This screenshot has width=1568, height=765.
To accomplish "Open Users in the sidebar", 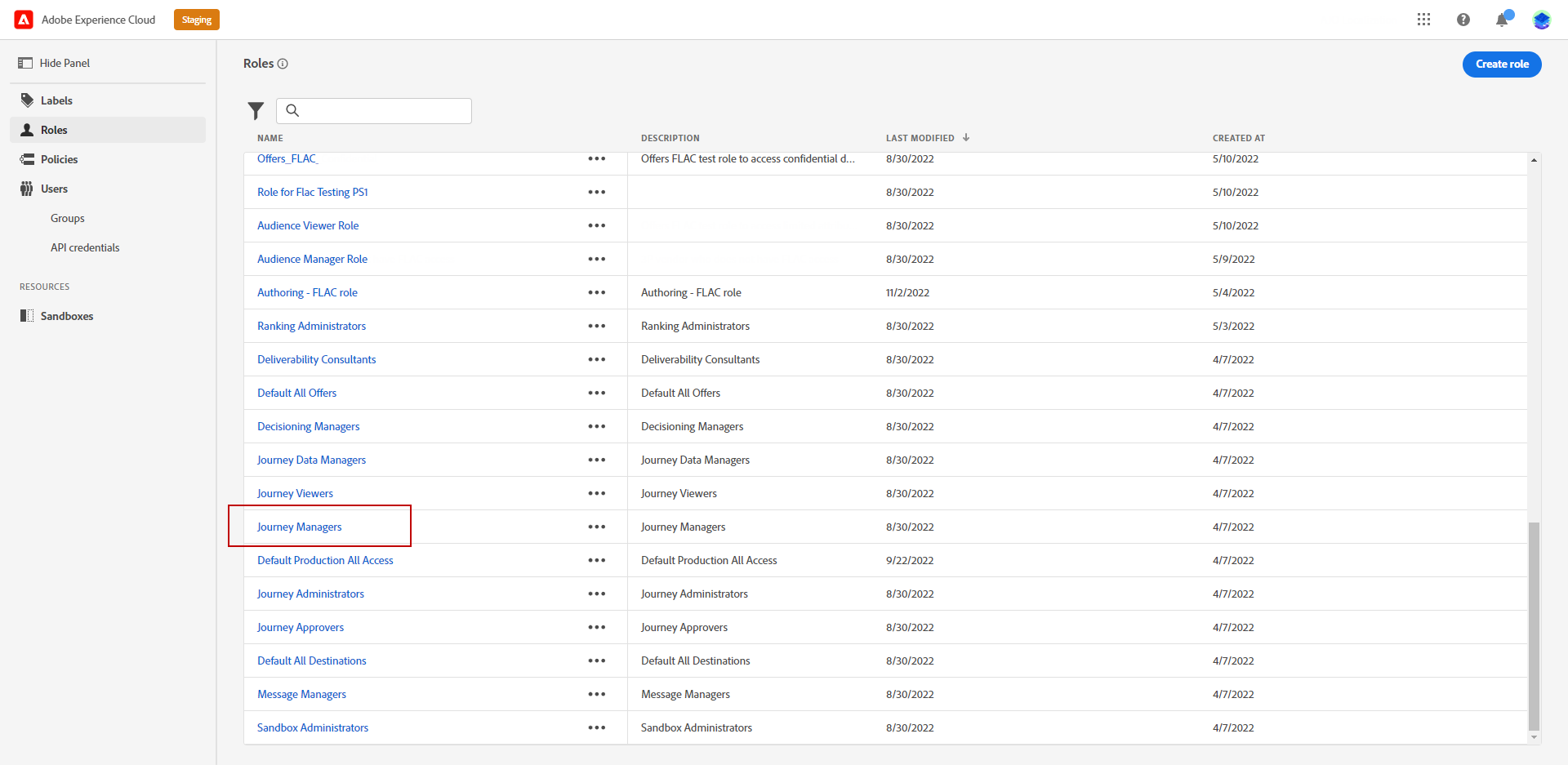I will tap(108, 189).
